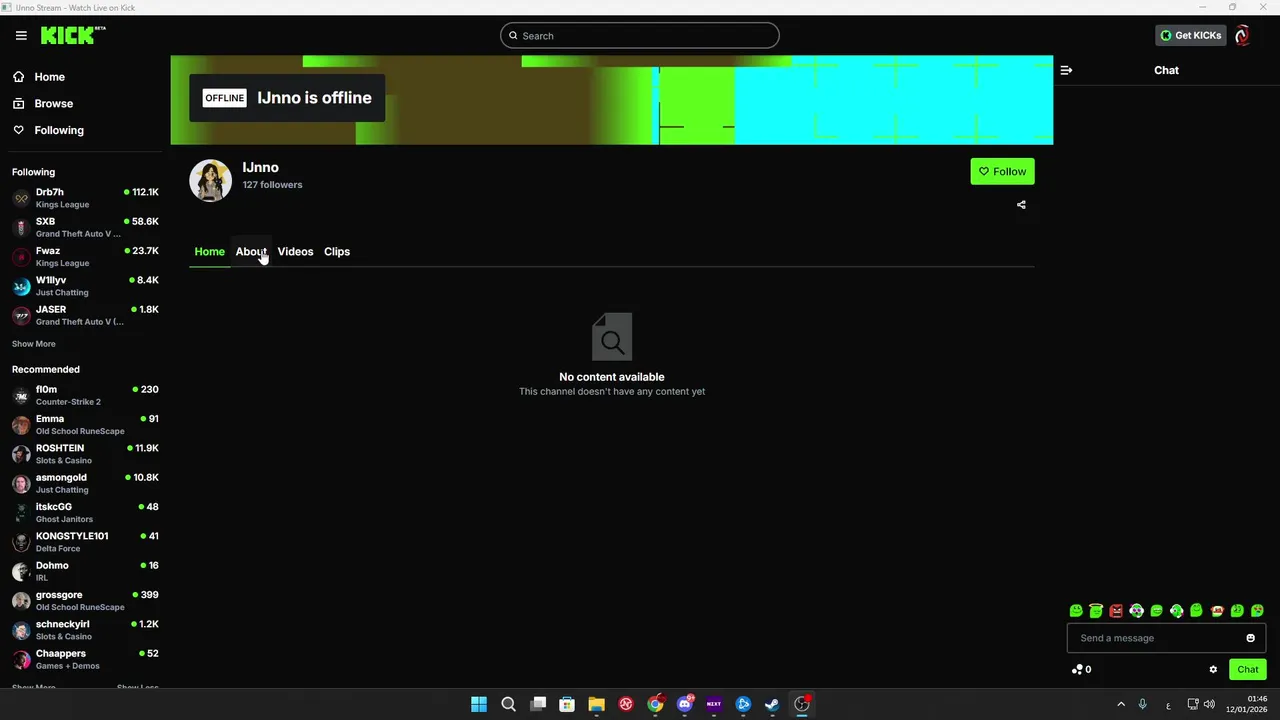Open grossgore recommended channel
This screenshot has width=1280, height=720.
click(x=85, y=601)
